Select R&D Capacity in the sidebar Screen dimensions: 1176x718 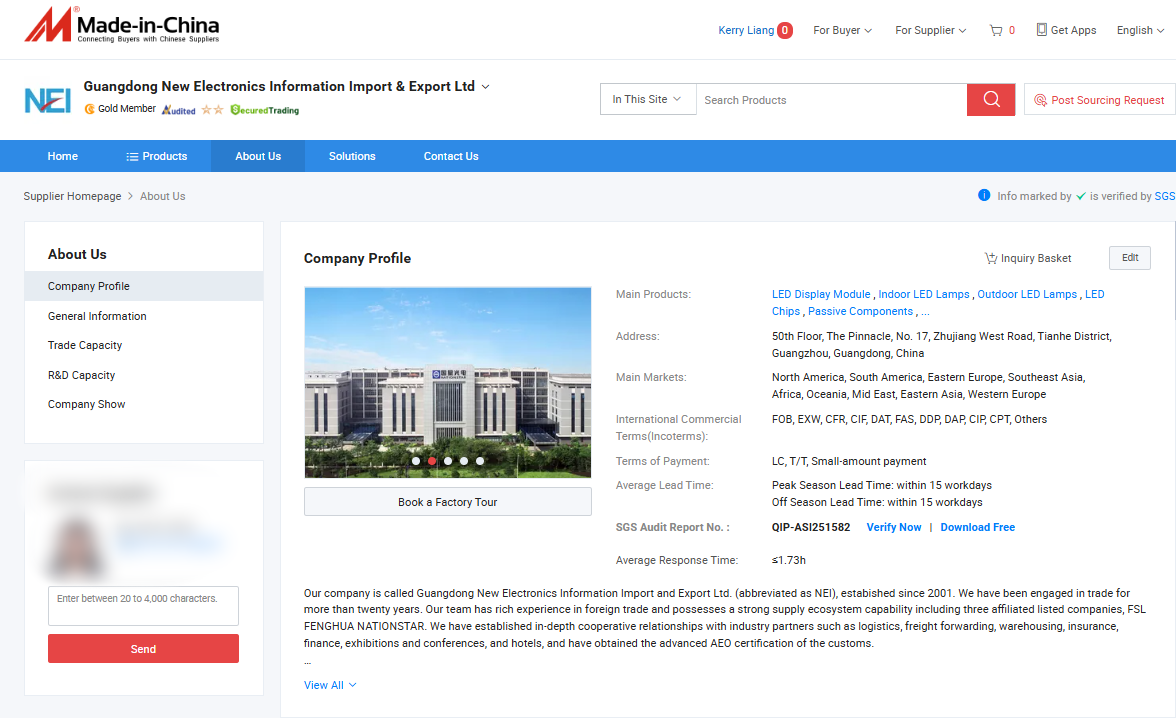tap(81, 375)
